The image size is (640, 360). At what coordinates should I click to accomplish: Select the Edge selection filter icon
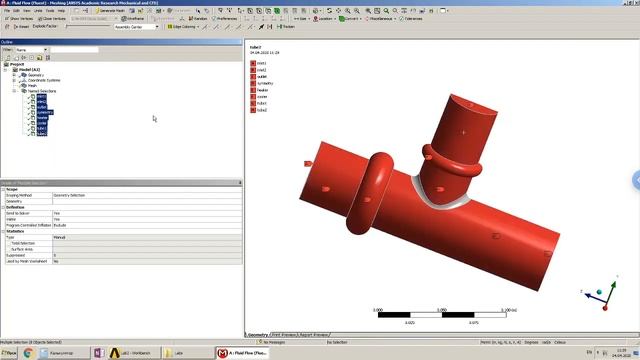[259, 11]
